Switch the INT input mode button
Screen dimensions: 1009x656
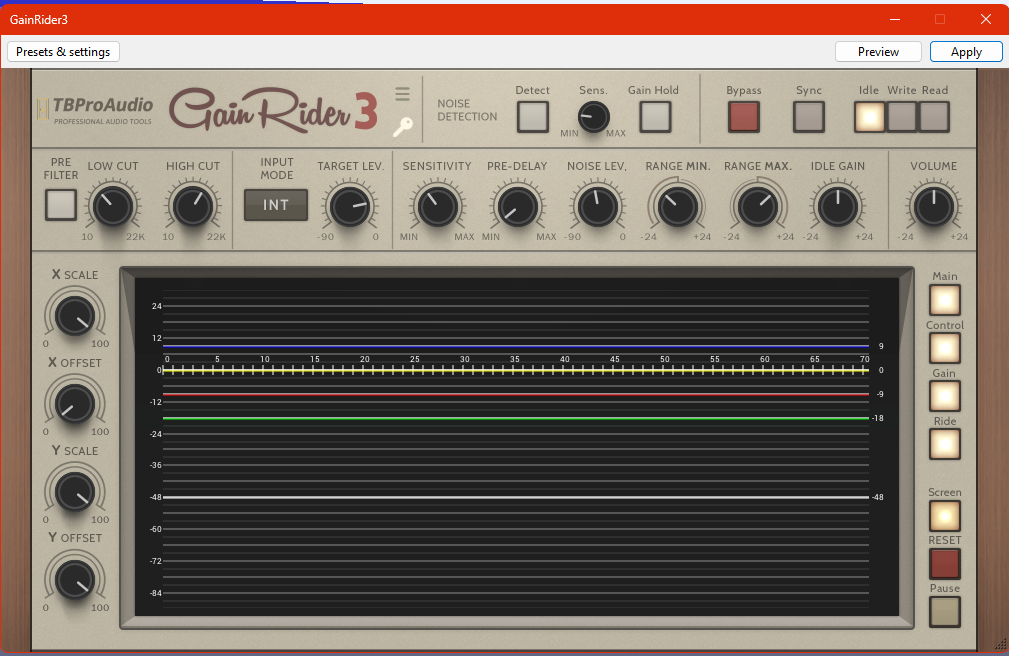275,205
